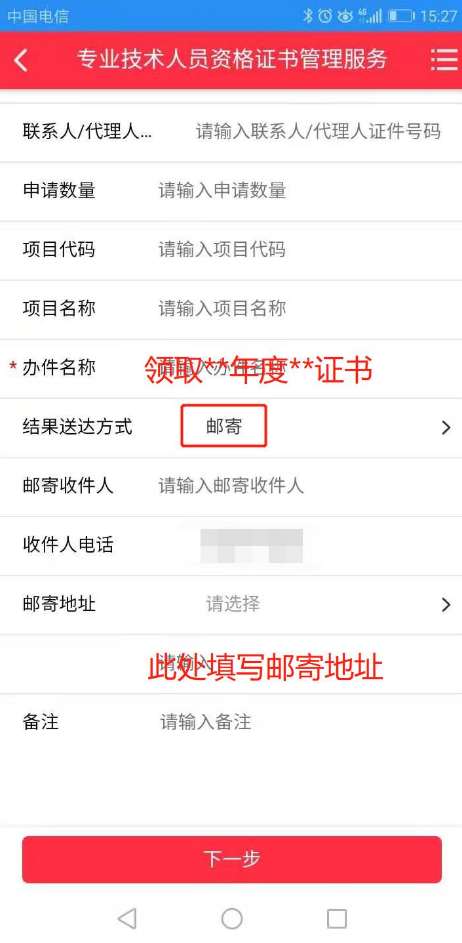
Task: Click the 下一步 button
Action: point(232,859)
